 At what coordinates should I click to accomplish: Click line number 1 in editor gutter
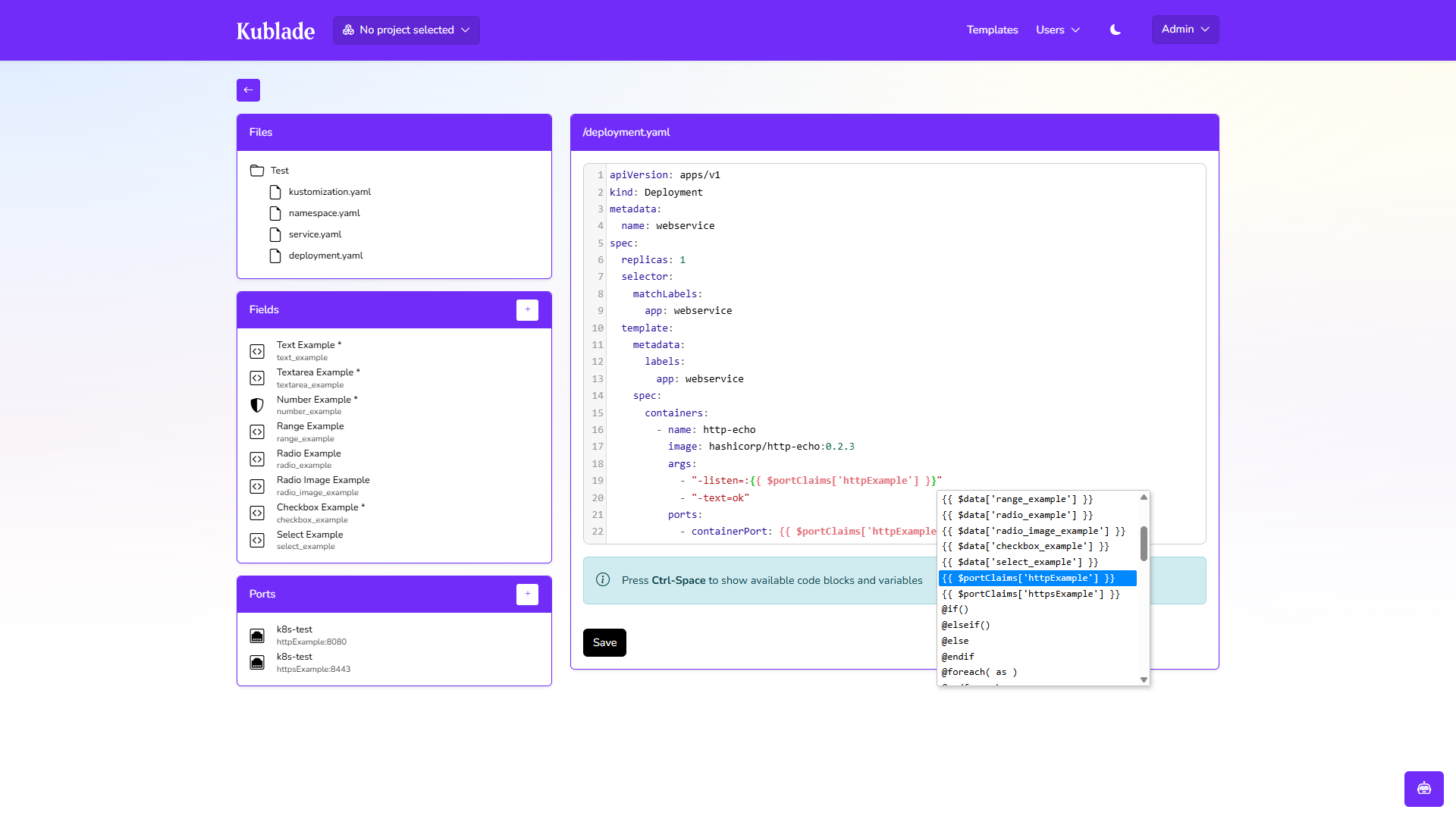(x=601, y=175)
